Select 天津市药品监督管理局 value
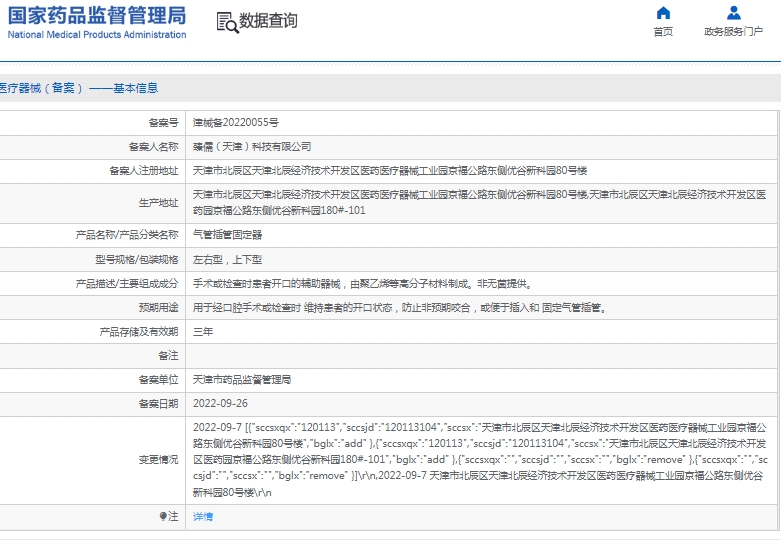781x540 pixels. point(242,380)
